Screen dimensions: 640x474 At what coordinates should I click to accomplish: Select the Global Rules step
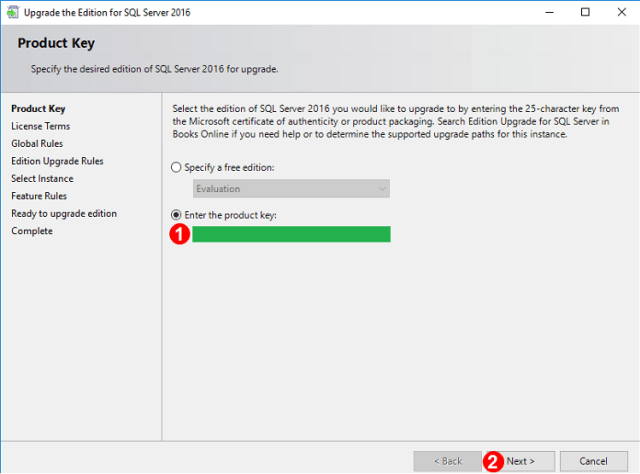[x=37, y=144]
